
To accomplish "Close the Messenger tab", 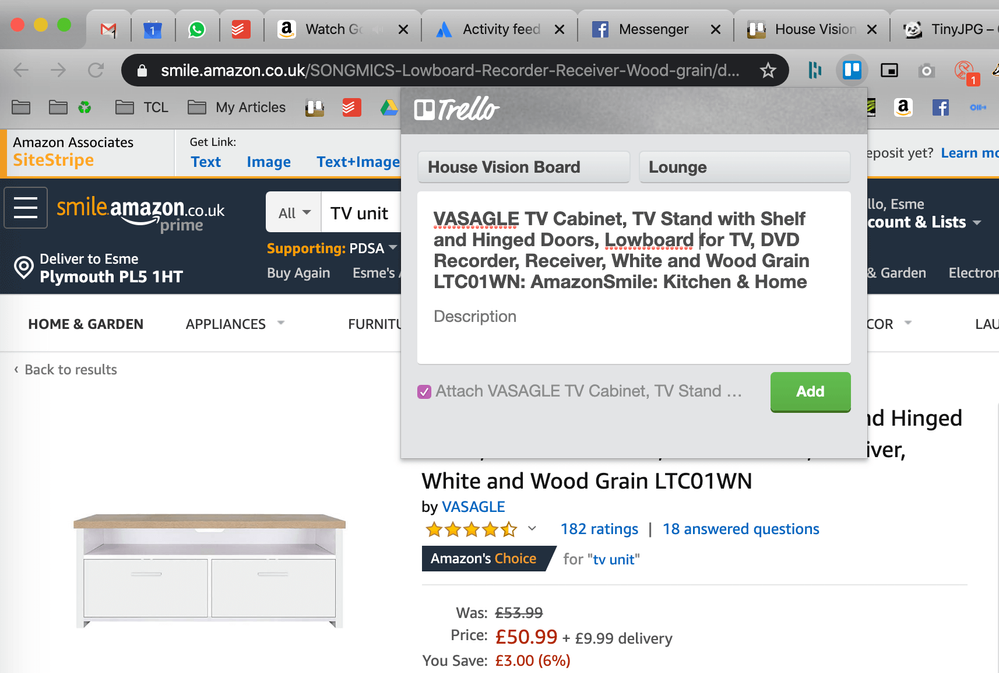I will tap(715, 29).
